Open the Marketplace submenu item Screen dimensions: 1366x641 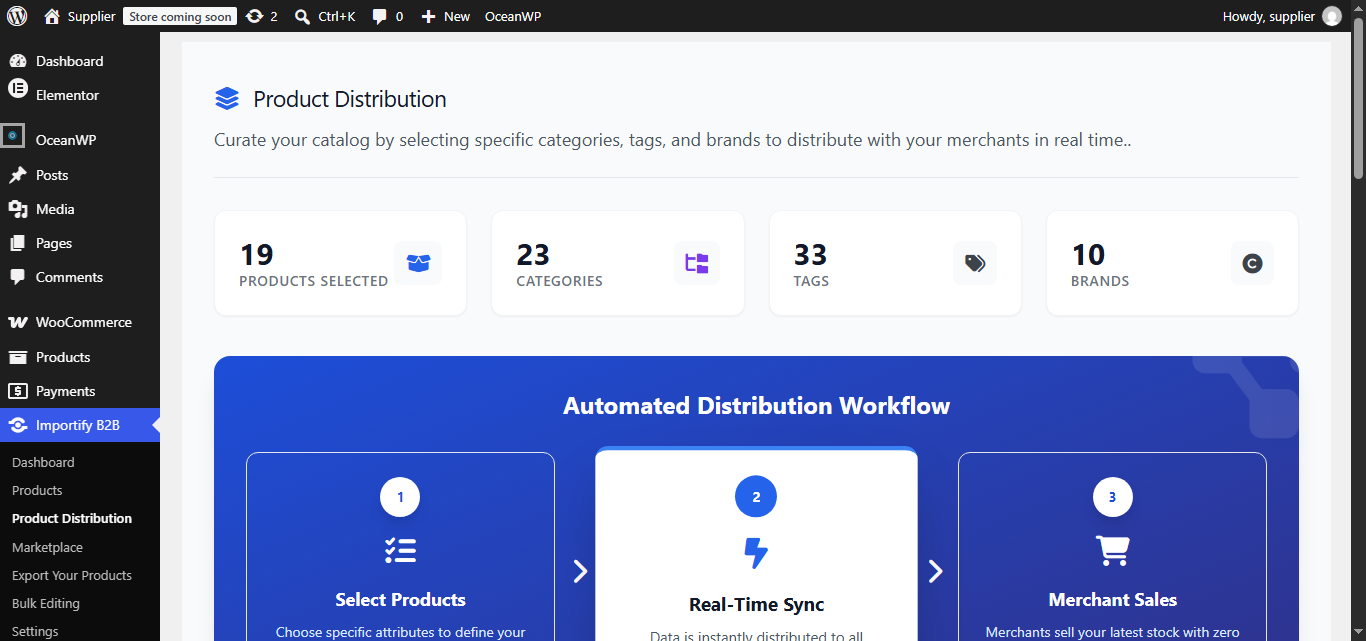click(x=47, y=547)
